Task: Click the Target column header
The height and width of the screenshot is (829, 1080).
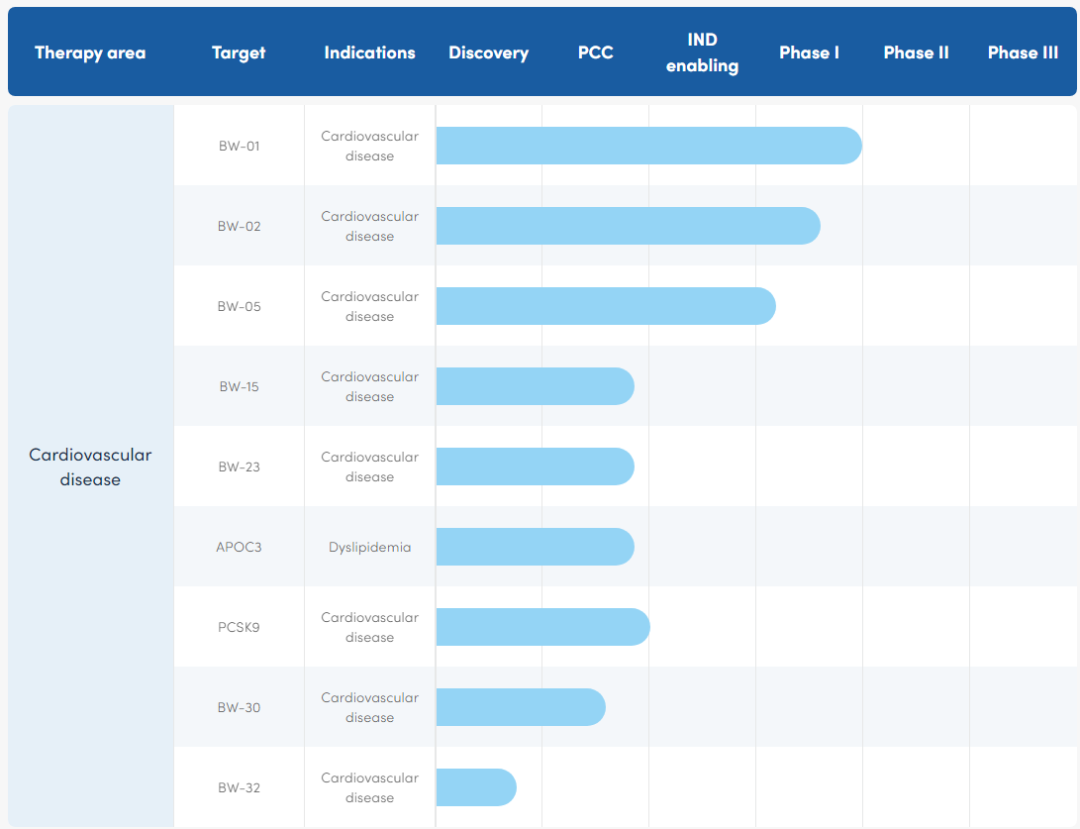Action: 239,53
